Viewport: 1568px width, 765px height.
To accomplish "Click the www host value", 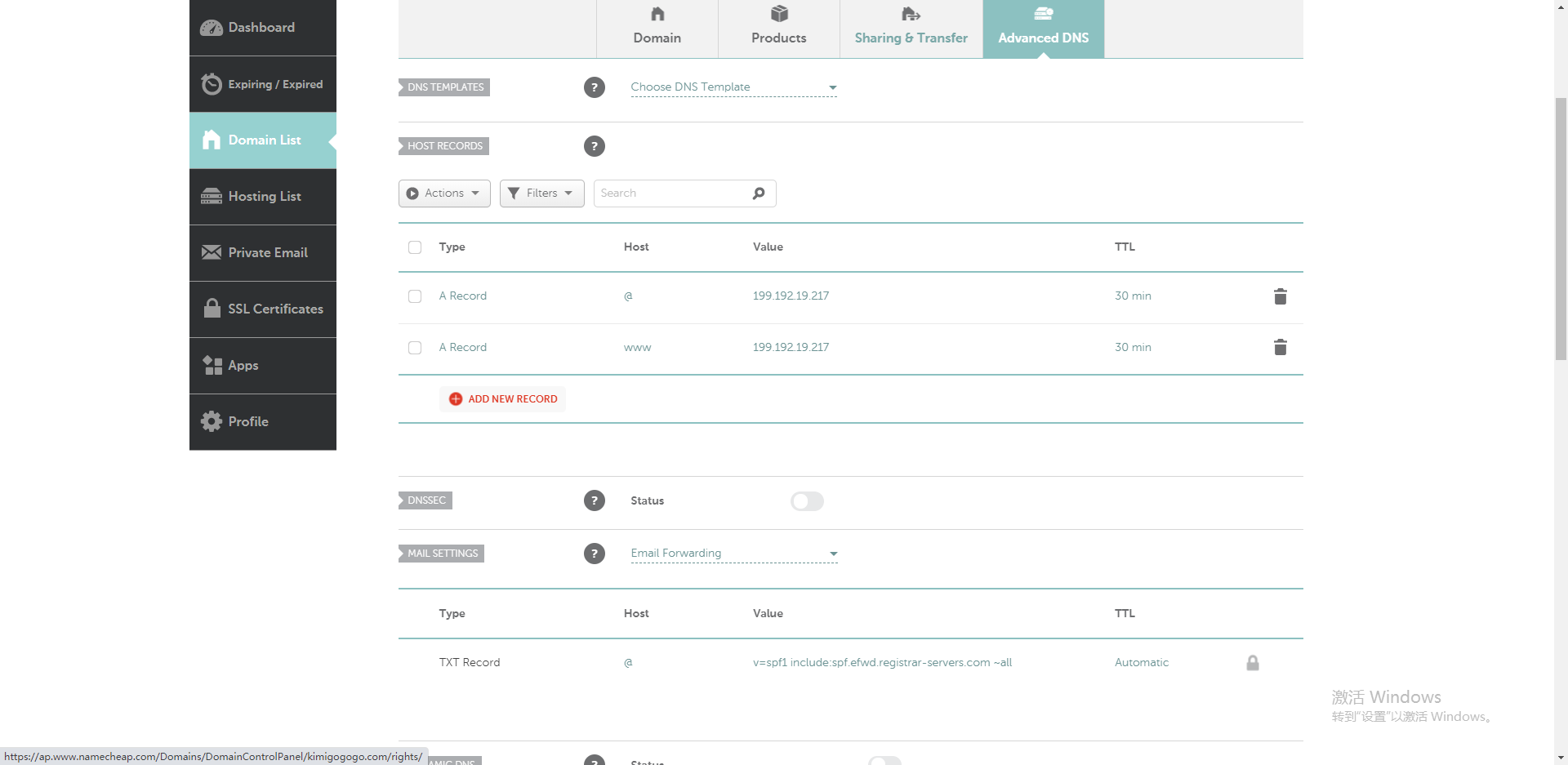I will click(638, 348).
